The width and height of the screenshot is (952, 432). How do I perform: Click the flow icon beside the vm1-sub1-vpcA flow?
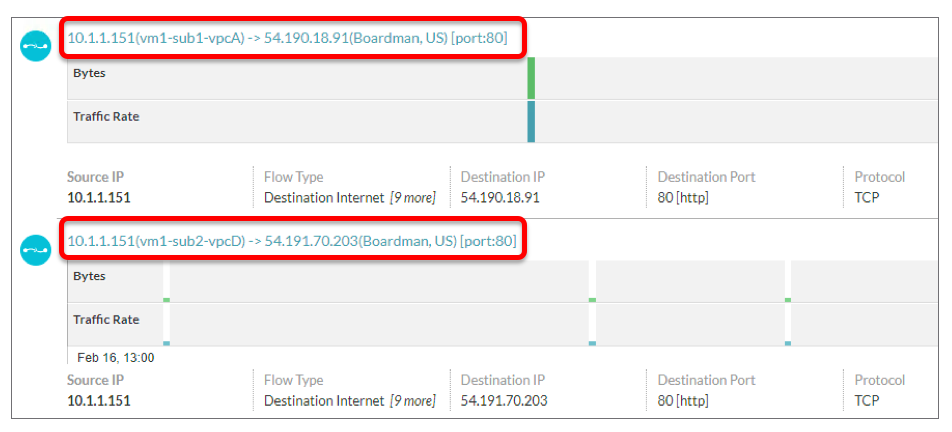pos(36,46)
